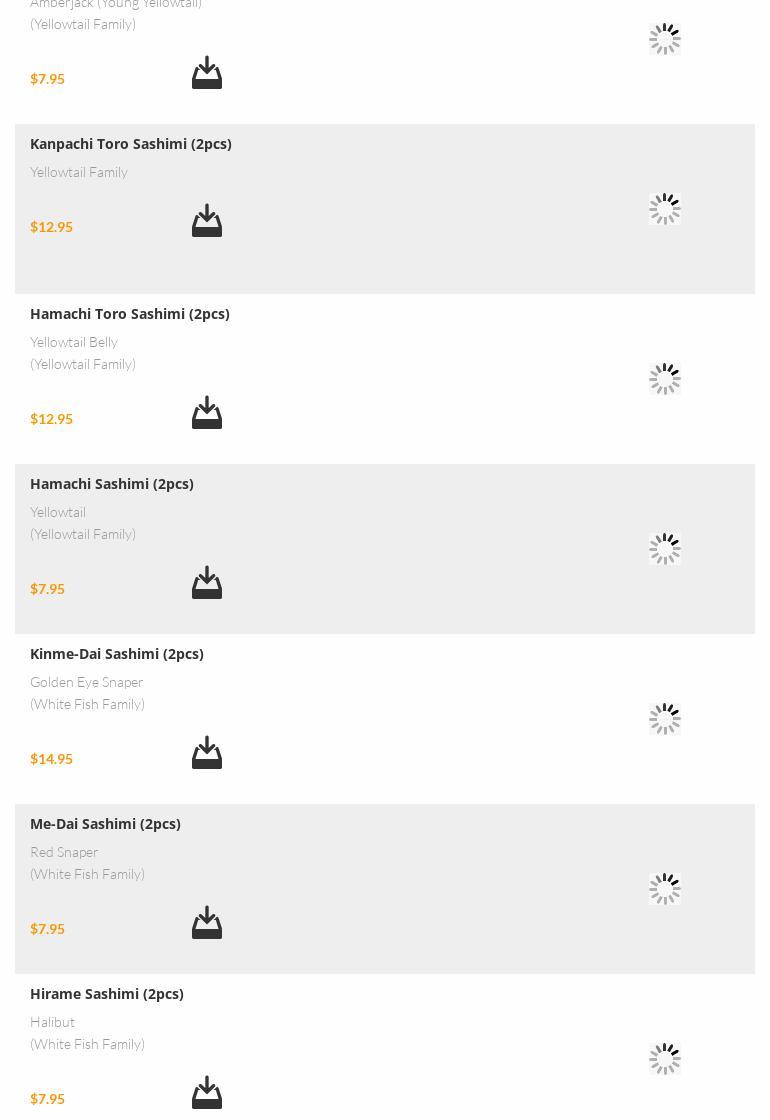The width and height of the screenshot is (770, 1120).
Task: Open Kinme-Dai Sashimi (2pcs) title
Action: click(x=117, y=654)
